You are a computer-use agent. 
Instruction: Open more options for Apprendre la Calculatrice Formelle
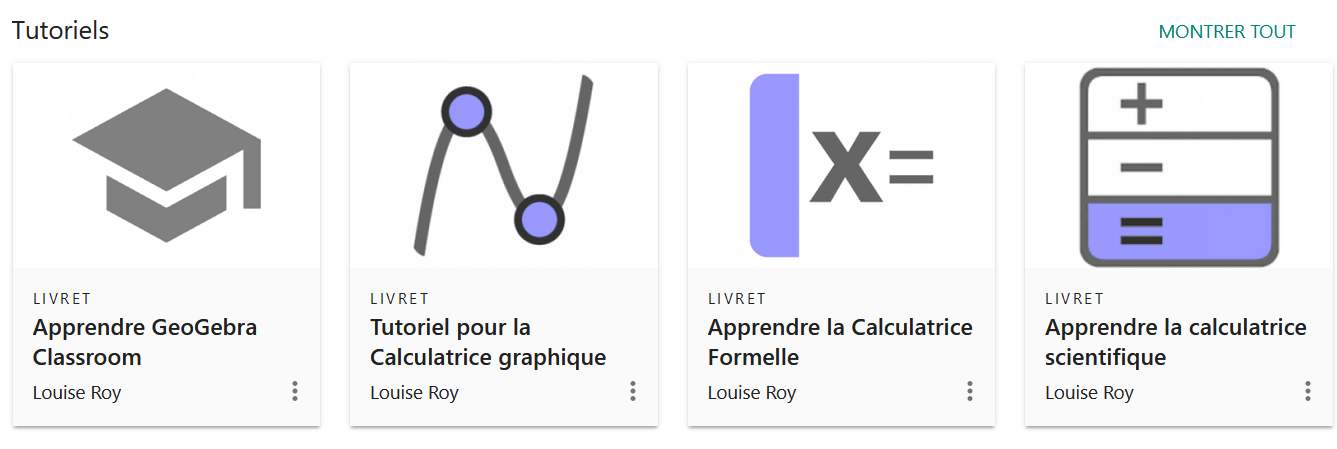point(969,391)
